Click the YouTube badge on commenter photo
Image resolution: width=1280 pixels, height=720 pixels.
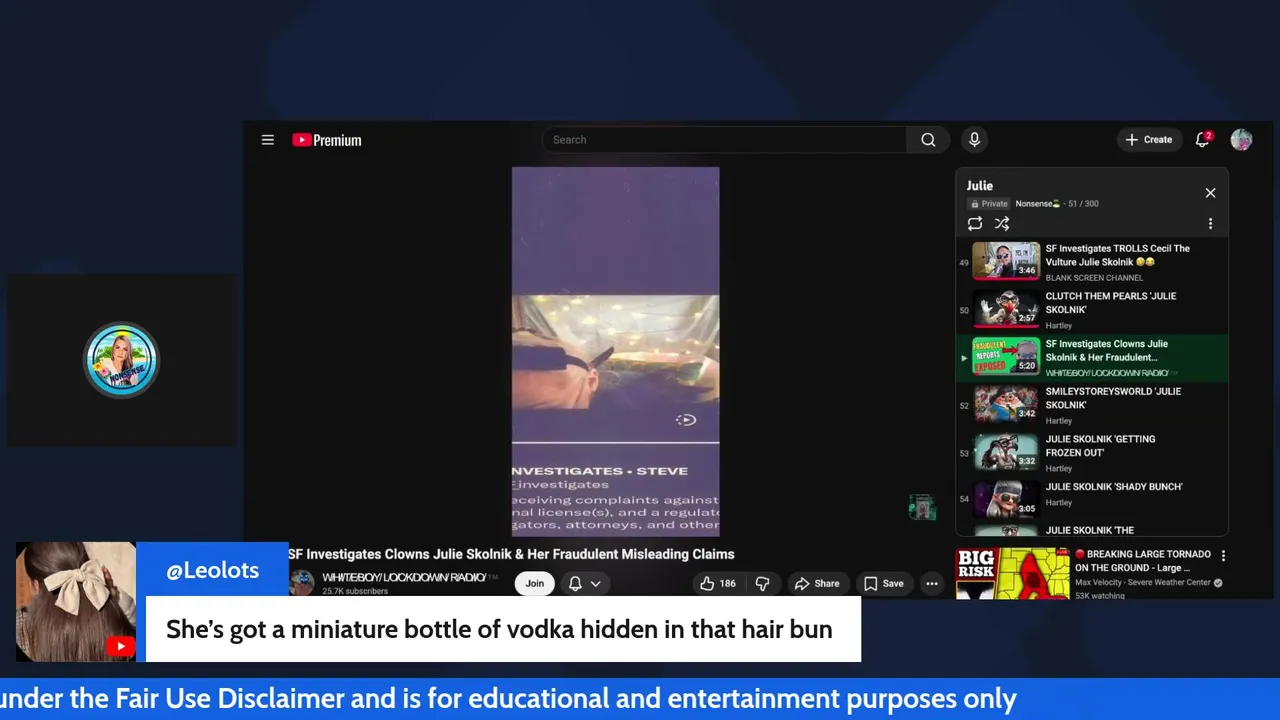(120, 647)
